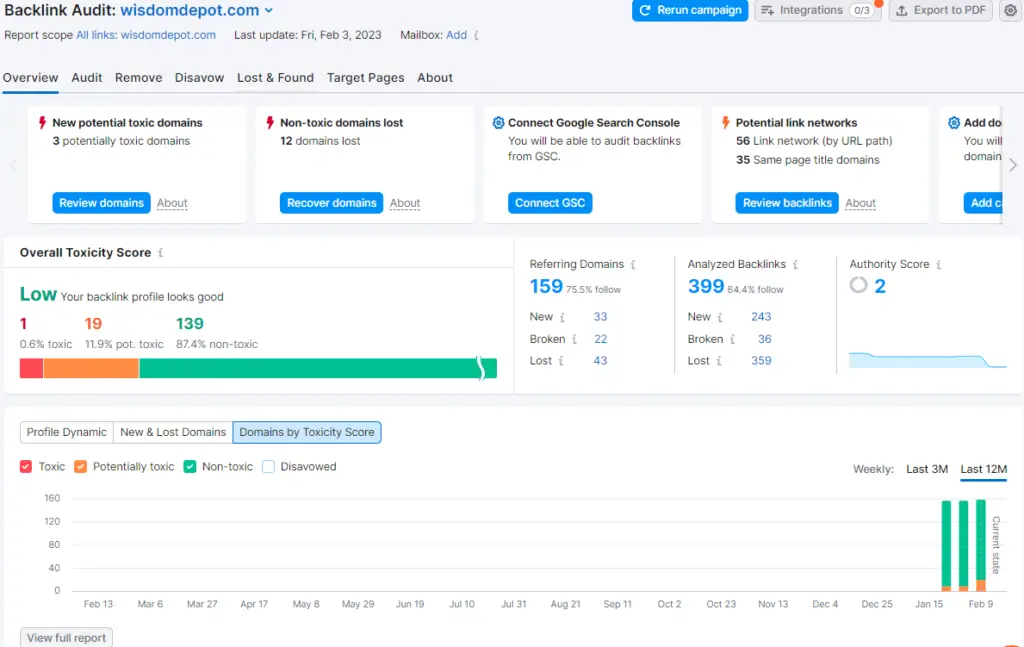The image size is (1024, 647).
Task: Open the About tab
Action: point(435,78)
